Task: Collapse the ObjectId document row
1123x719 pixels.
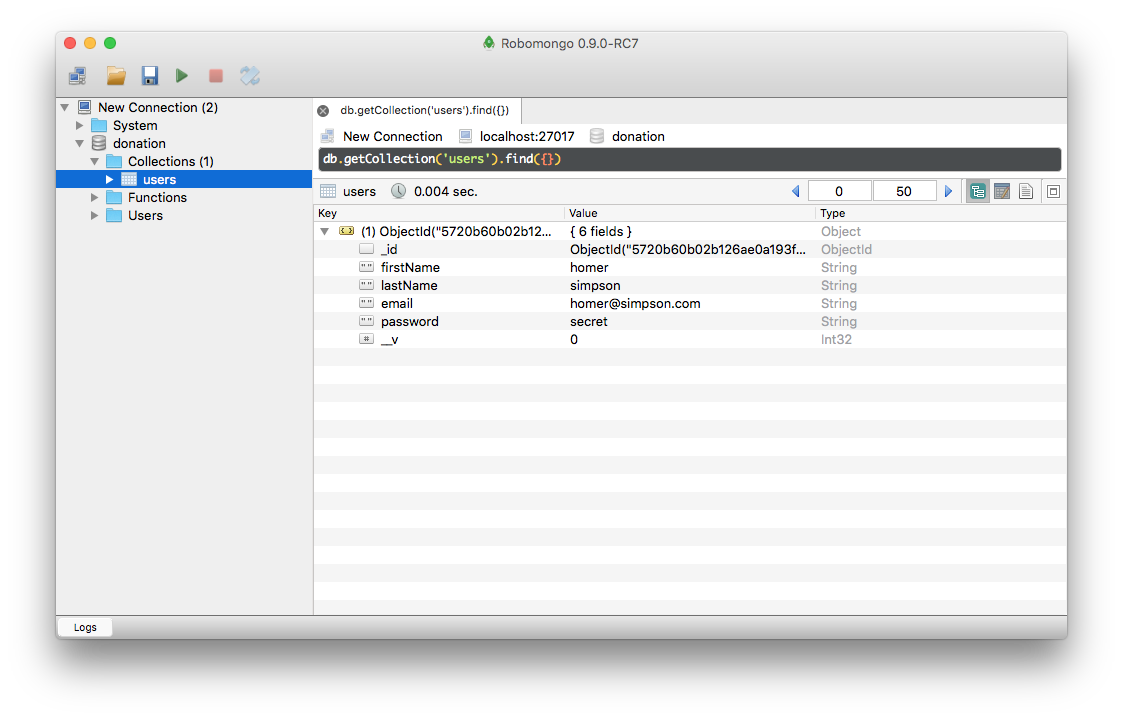Action: pyautogui.click(x=324, y=232)
